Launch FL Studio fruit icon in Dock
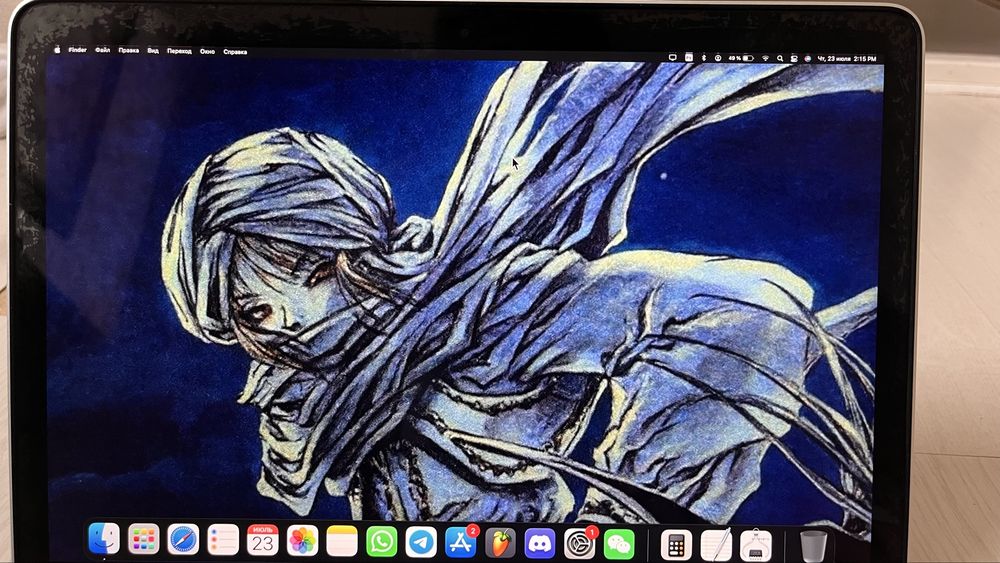Viewport: 1000px width, 563px height. click(501, 544)
